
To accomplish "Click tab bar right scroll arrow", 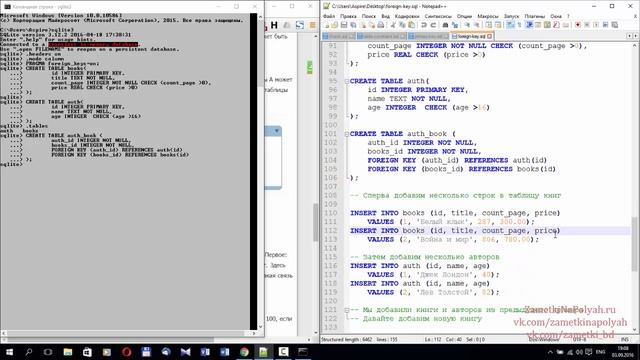I will (637, 36).
